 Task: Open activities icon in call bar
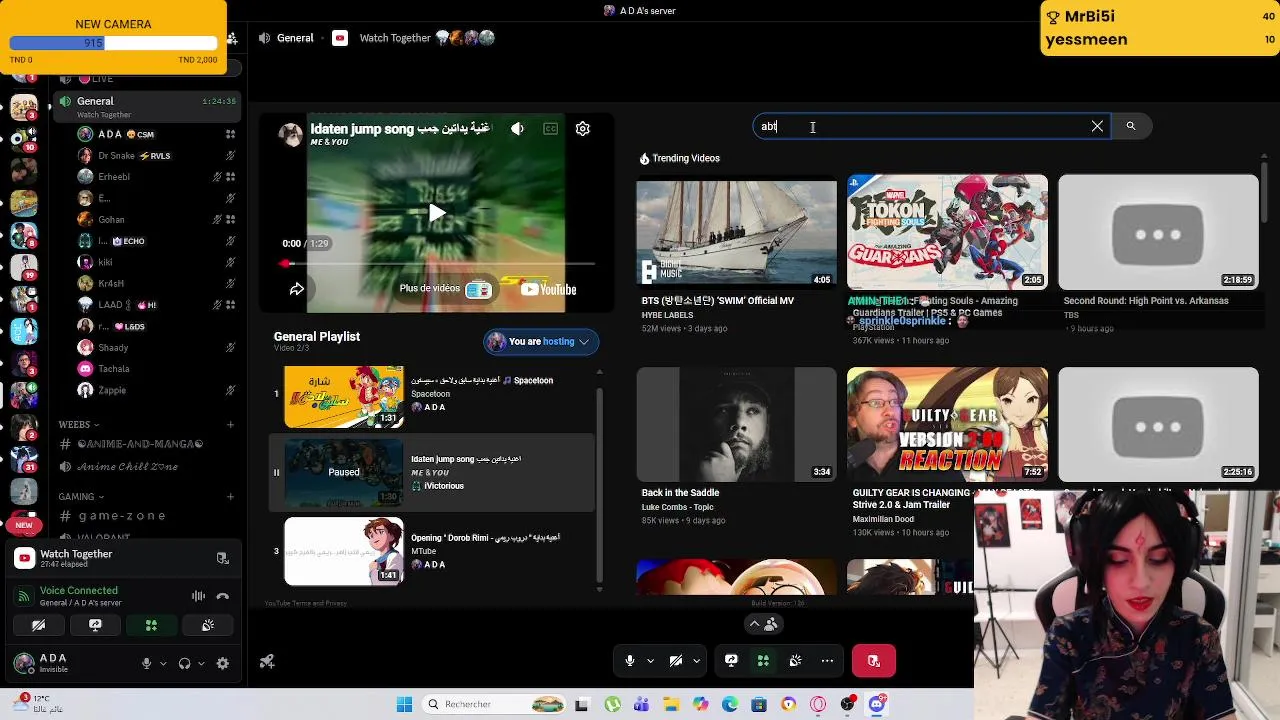[763, 661]
